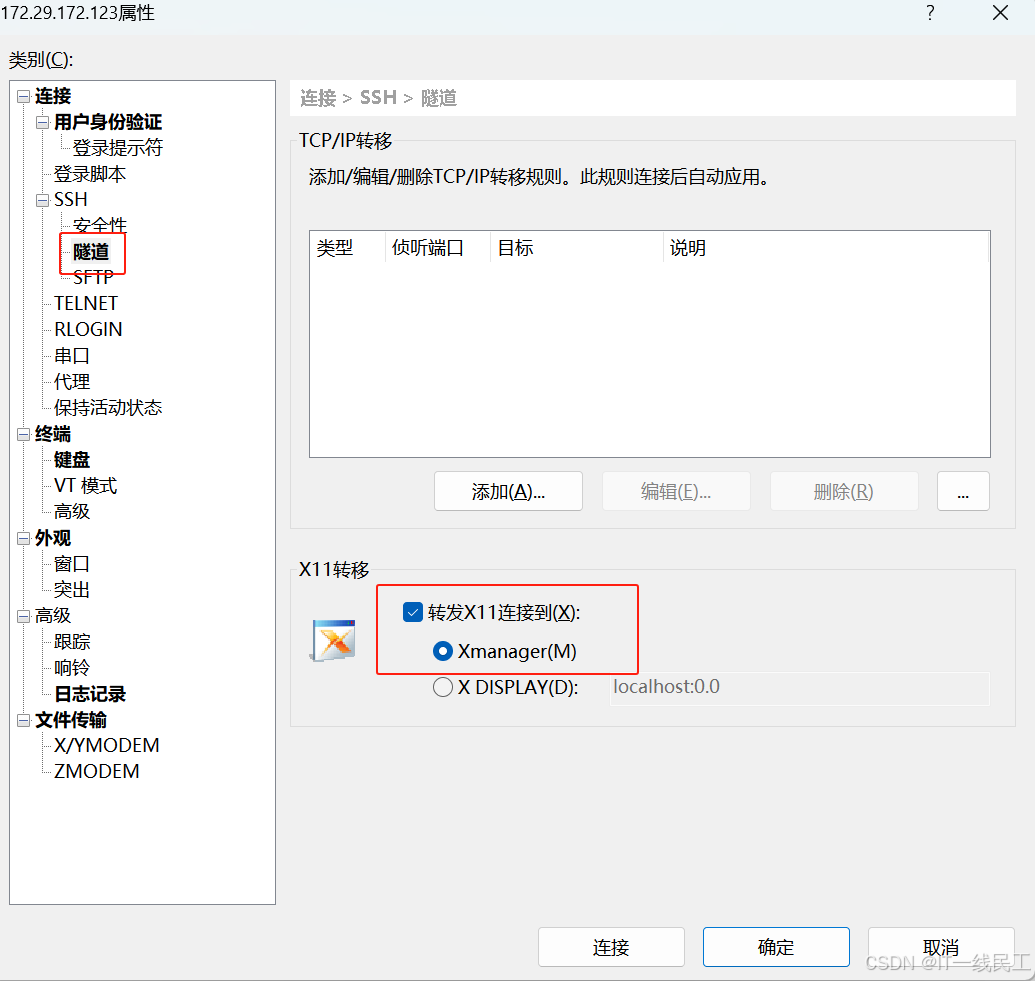Select 登录提示符 in the tree
1035x981 pixels.
pos(117,148)
